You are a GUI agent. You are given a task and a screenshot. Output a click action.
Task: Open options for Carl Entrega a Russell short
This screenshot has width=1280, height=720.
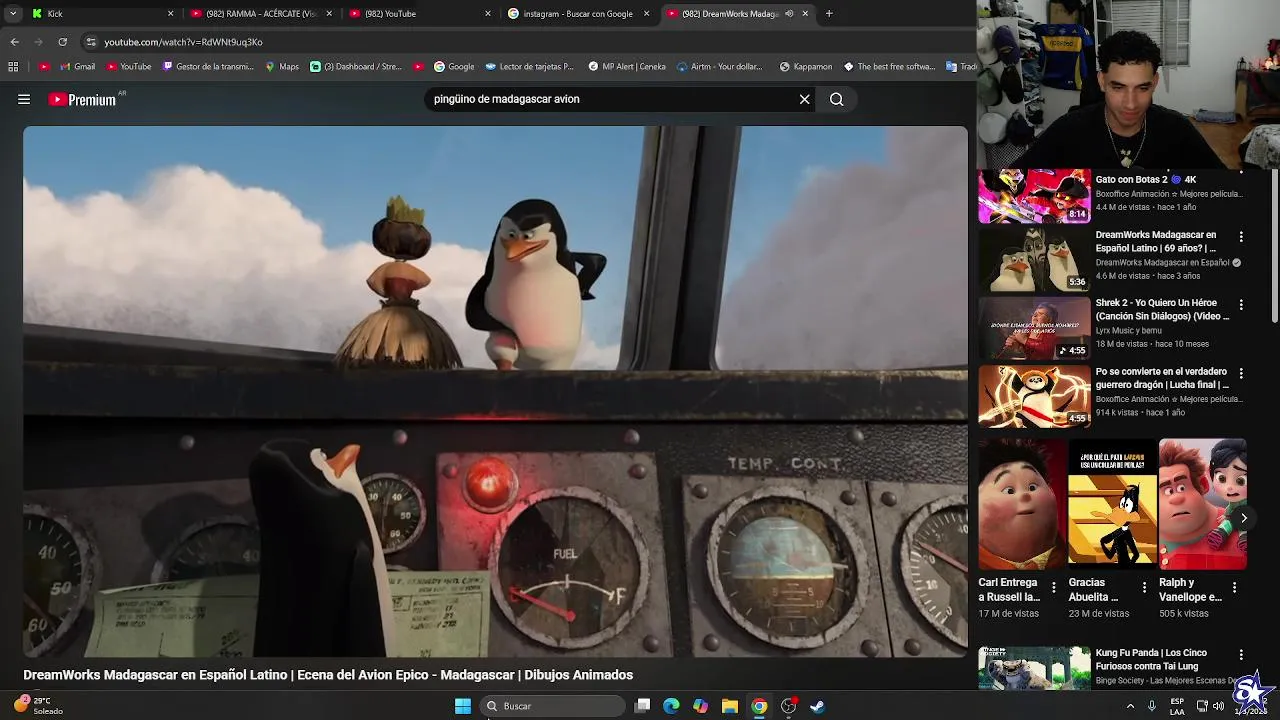click(1053, 588)
